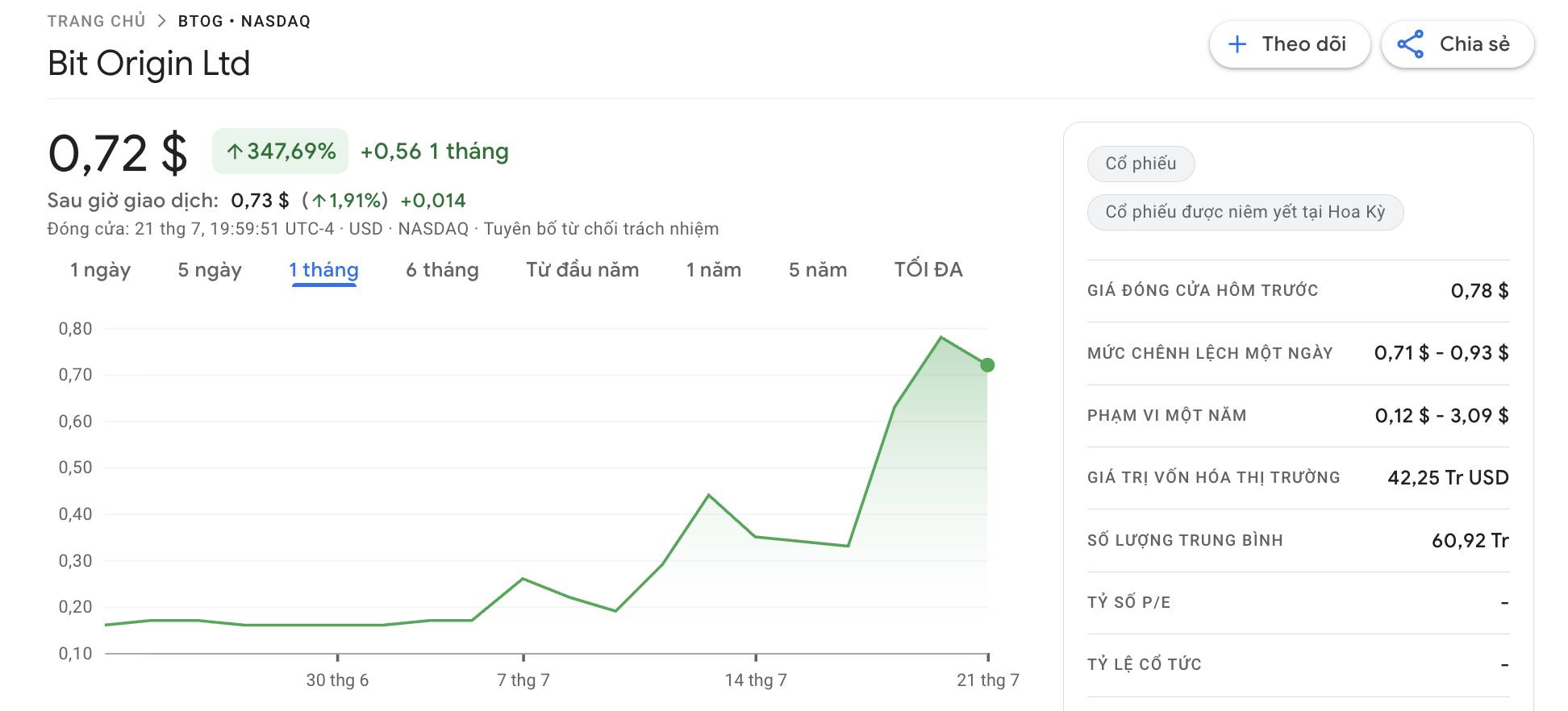Share the stock with Chia sẻ
This screenshot has height=711, width=1568.
coord(1457,44)
